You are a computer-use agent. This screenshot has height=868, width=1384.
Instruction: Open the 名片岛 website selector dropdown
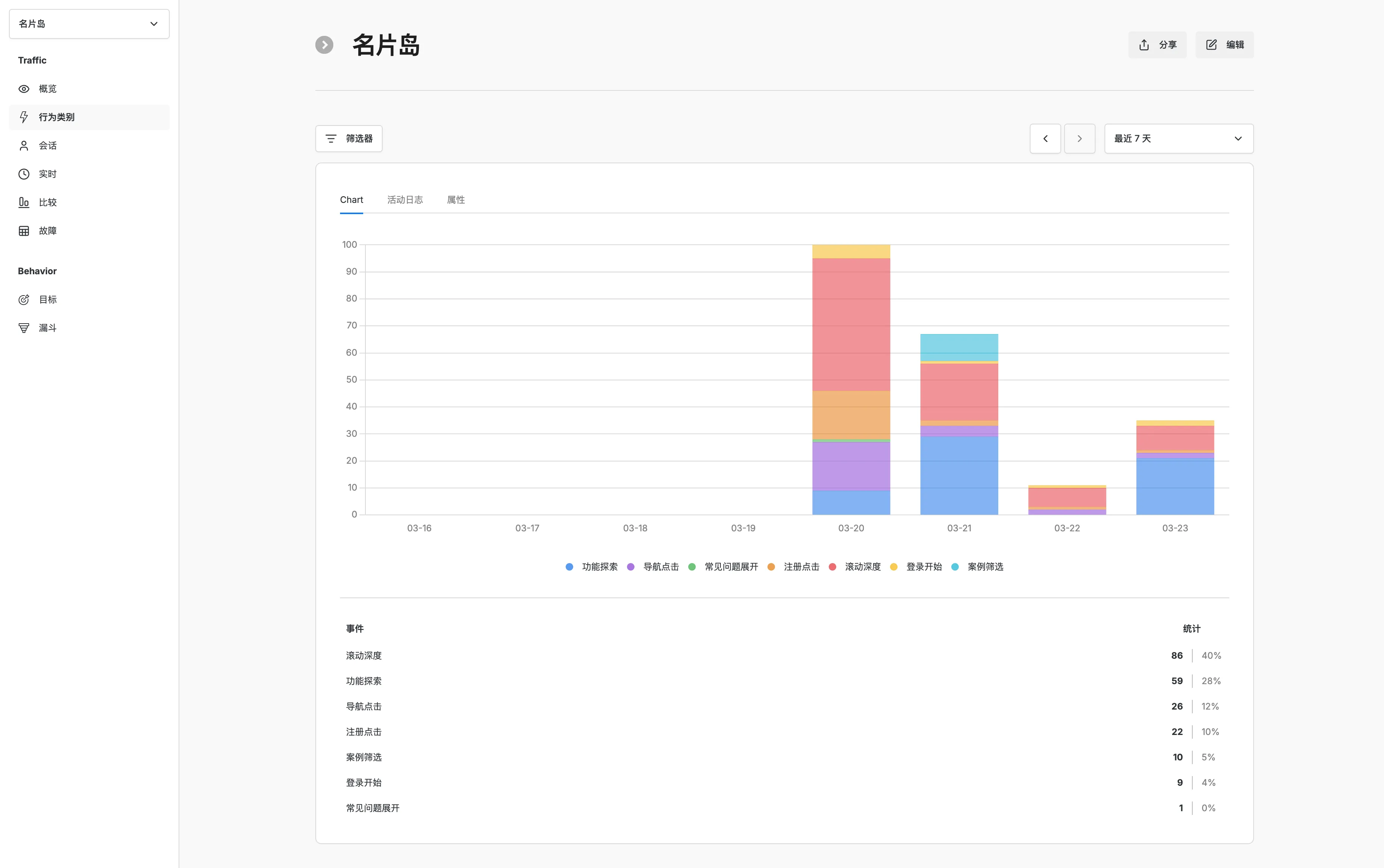(x=89, y=24)
